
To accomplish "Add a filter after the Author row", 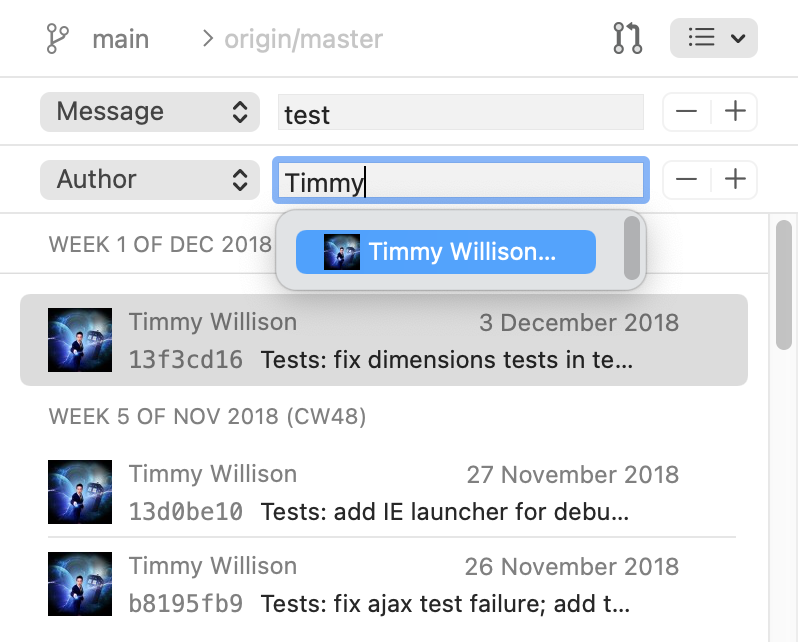I will [735, 180].
